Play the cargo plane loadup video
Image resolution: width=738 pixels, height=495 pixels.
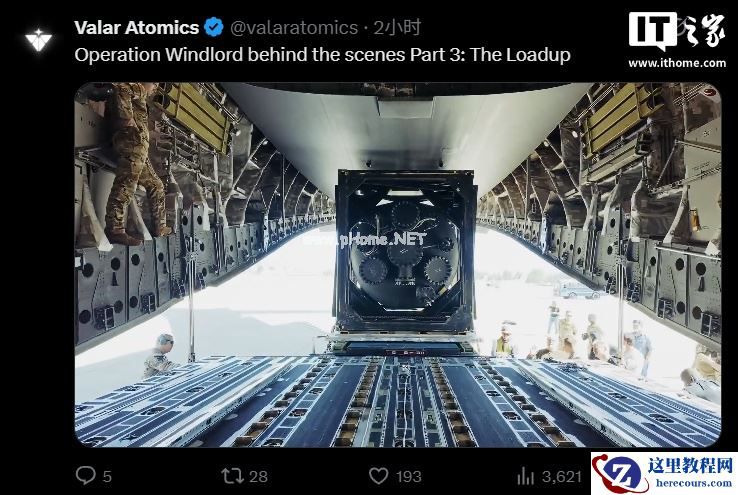pyautogui.click(x=398, y=265)
